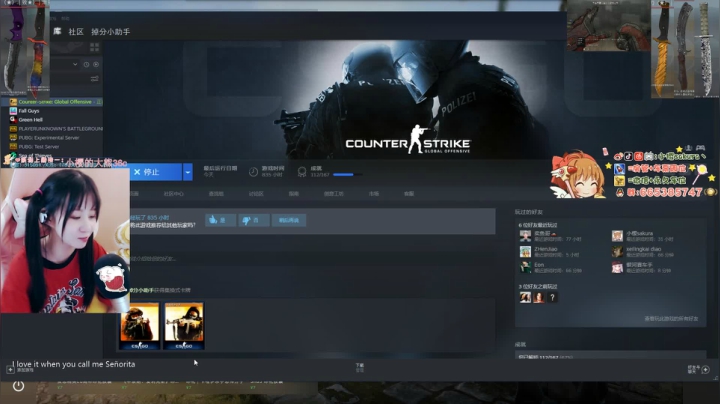
Task: Open the 掉分小助手 profile menu
Action: [x=111, y=32]
